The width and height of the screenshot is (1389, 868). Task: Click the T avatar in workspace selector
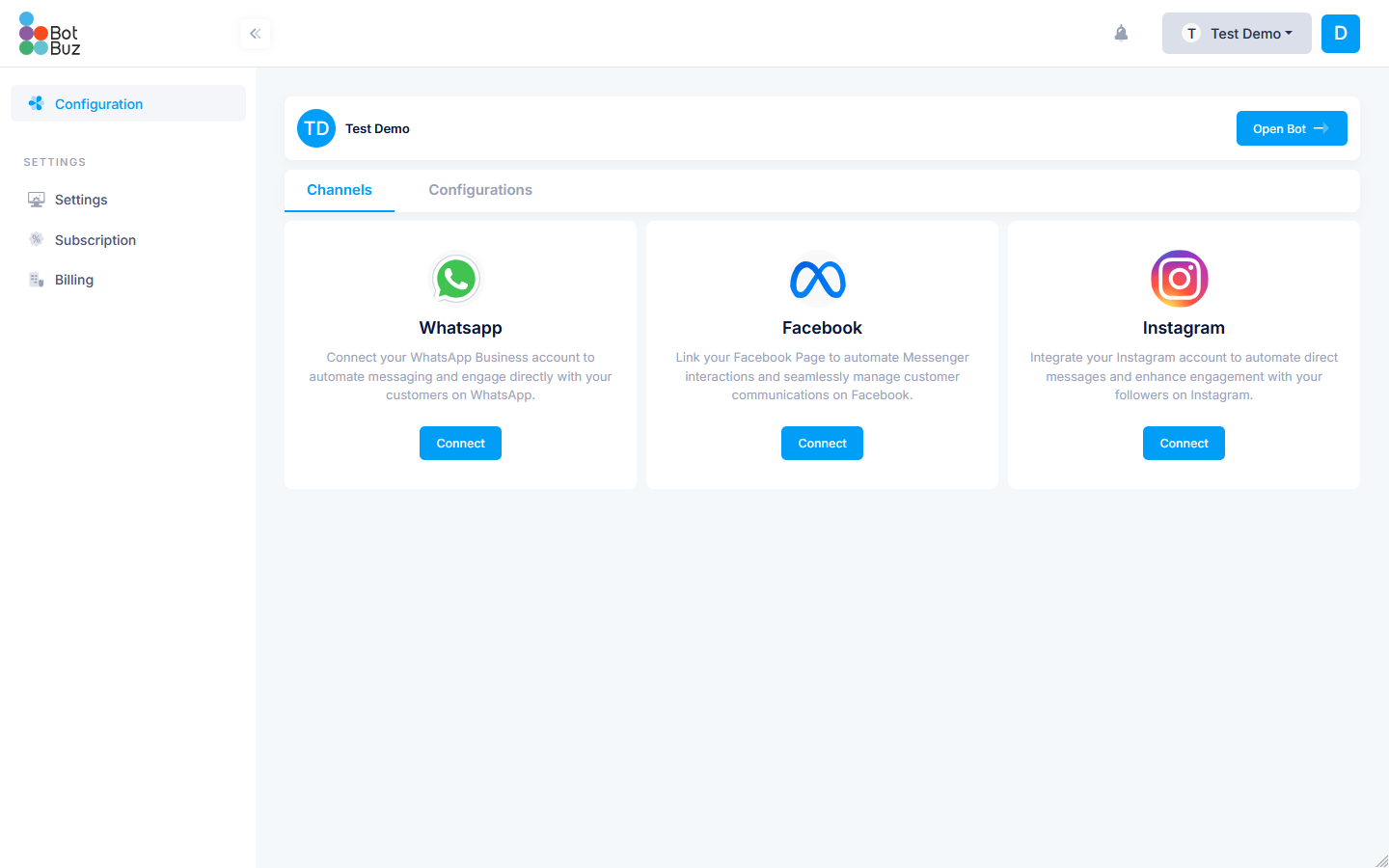pyautogui.click(x=1191, y=34)
